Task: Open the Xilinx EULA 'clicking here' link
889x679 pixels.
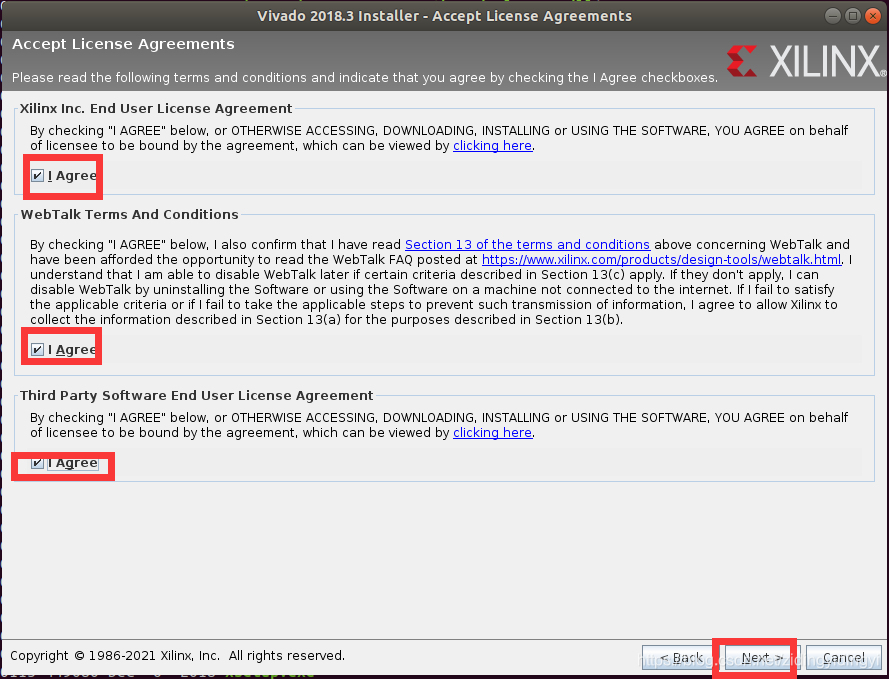Action: [492, 146]
